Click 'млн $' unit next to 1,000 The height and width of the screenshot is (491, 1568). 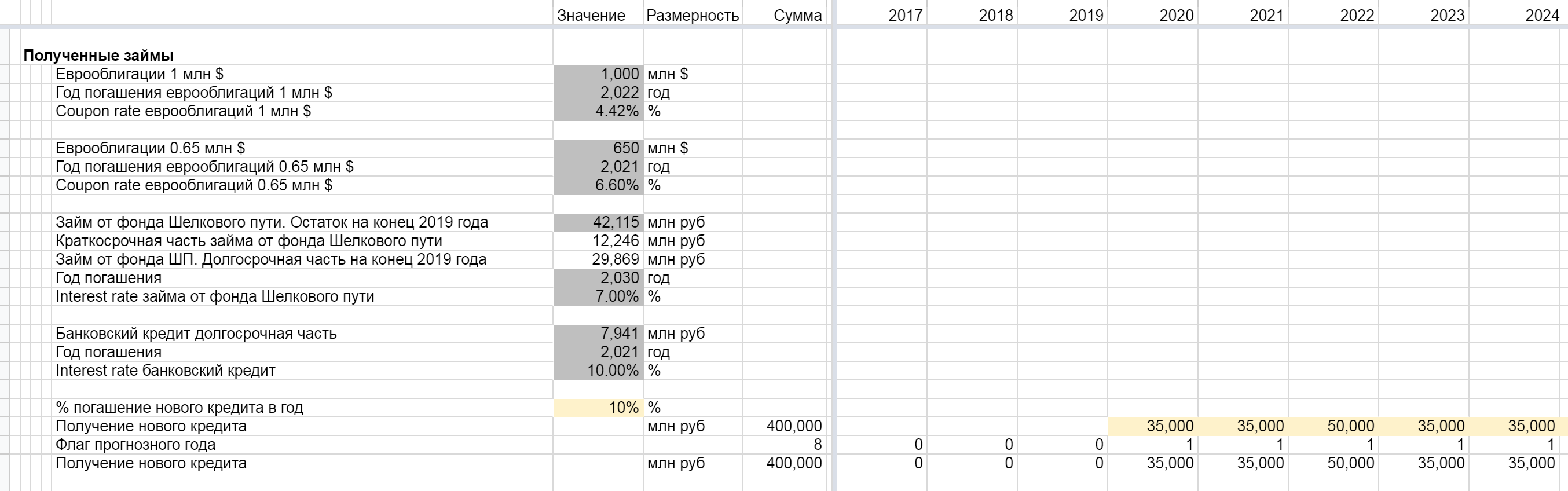click(668, 74)
